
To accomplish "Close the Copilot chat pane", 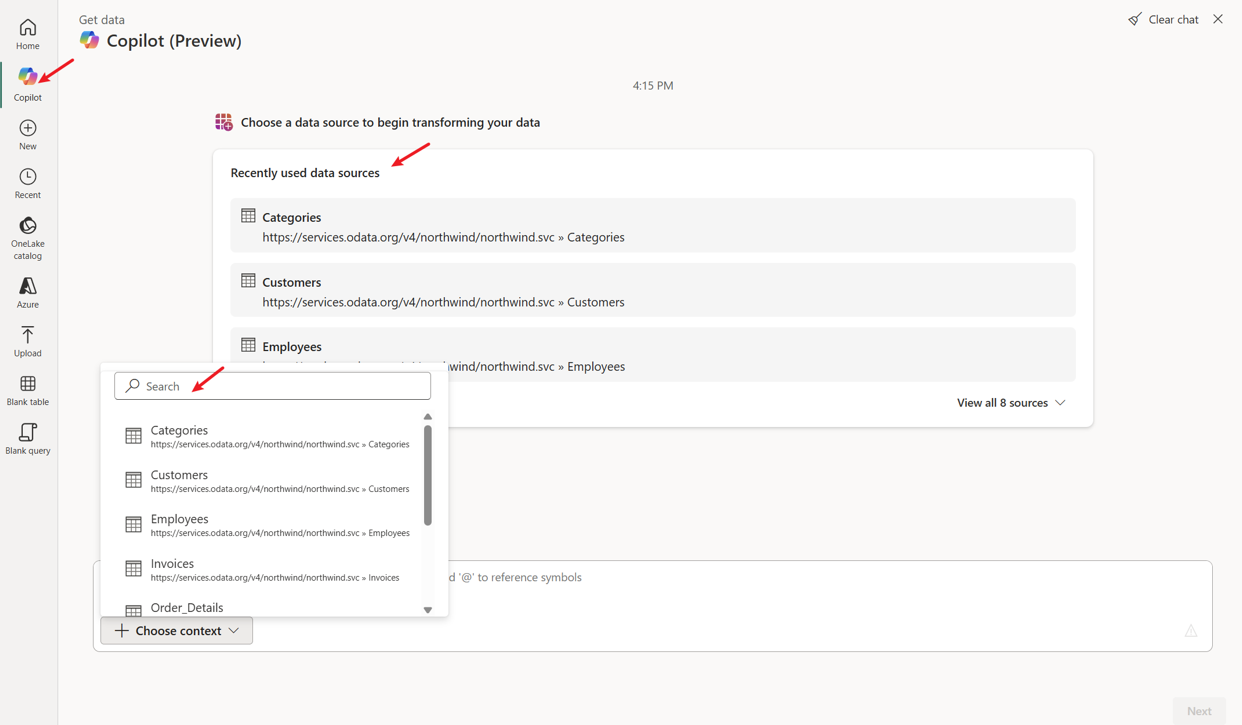I will click(1217, 18).
